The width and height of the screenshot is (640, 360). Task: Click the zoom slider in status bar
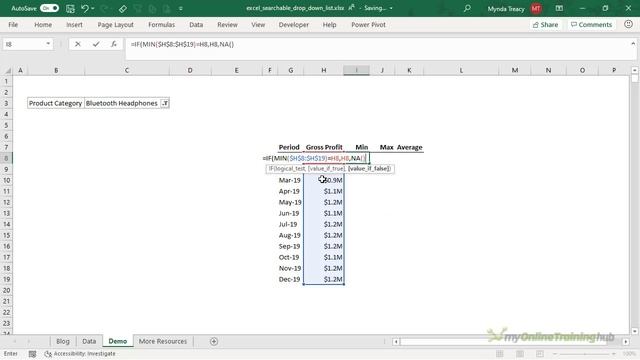point(585,354)
